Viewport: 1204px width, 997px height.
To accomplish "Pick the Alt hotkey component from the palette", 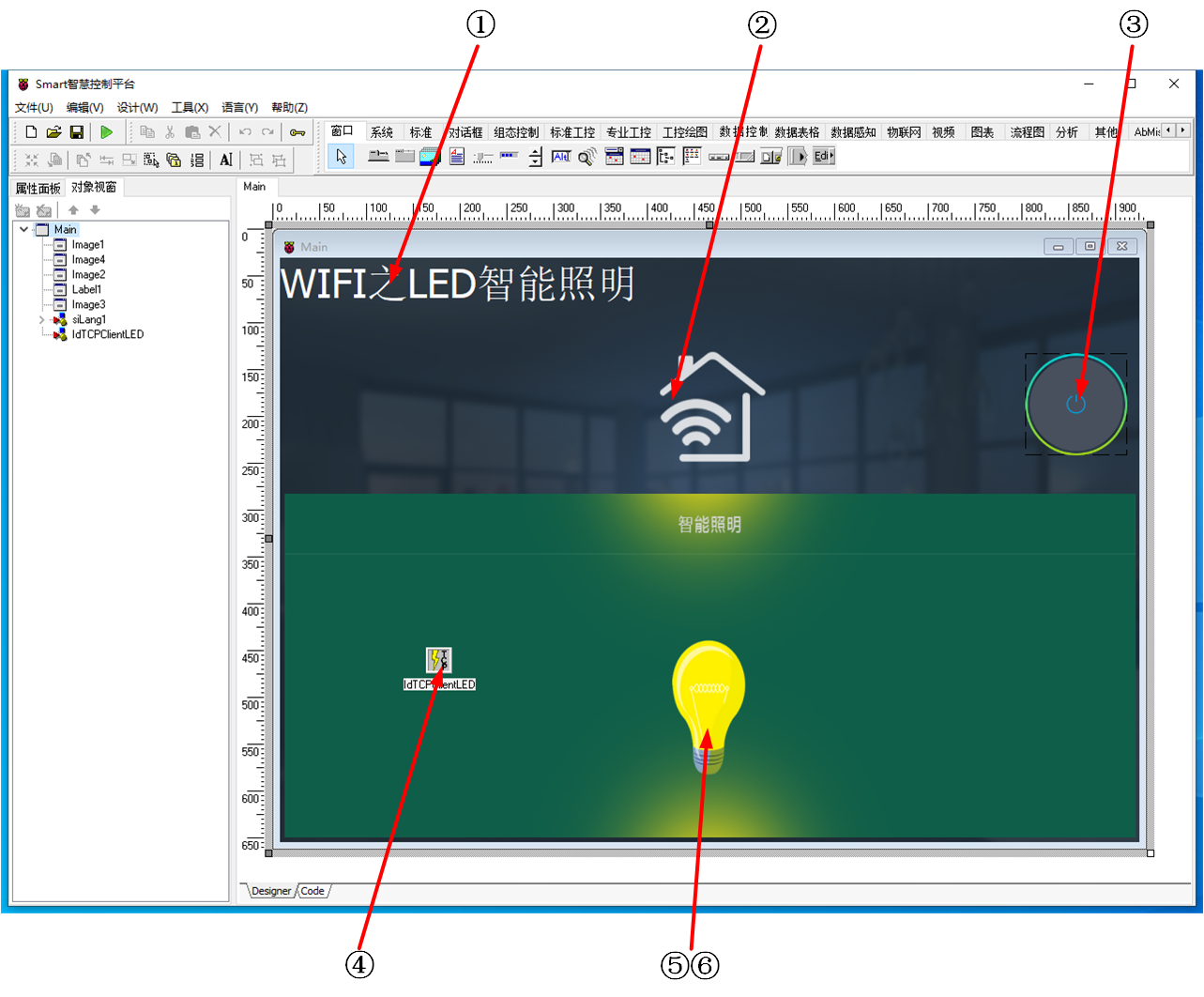I will (x=561, y=157).
